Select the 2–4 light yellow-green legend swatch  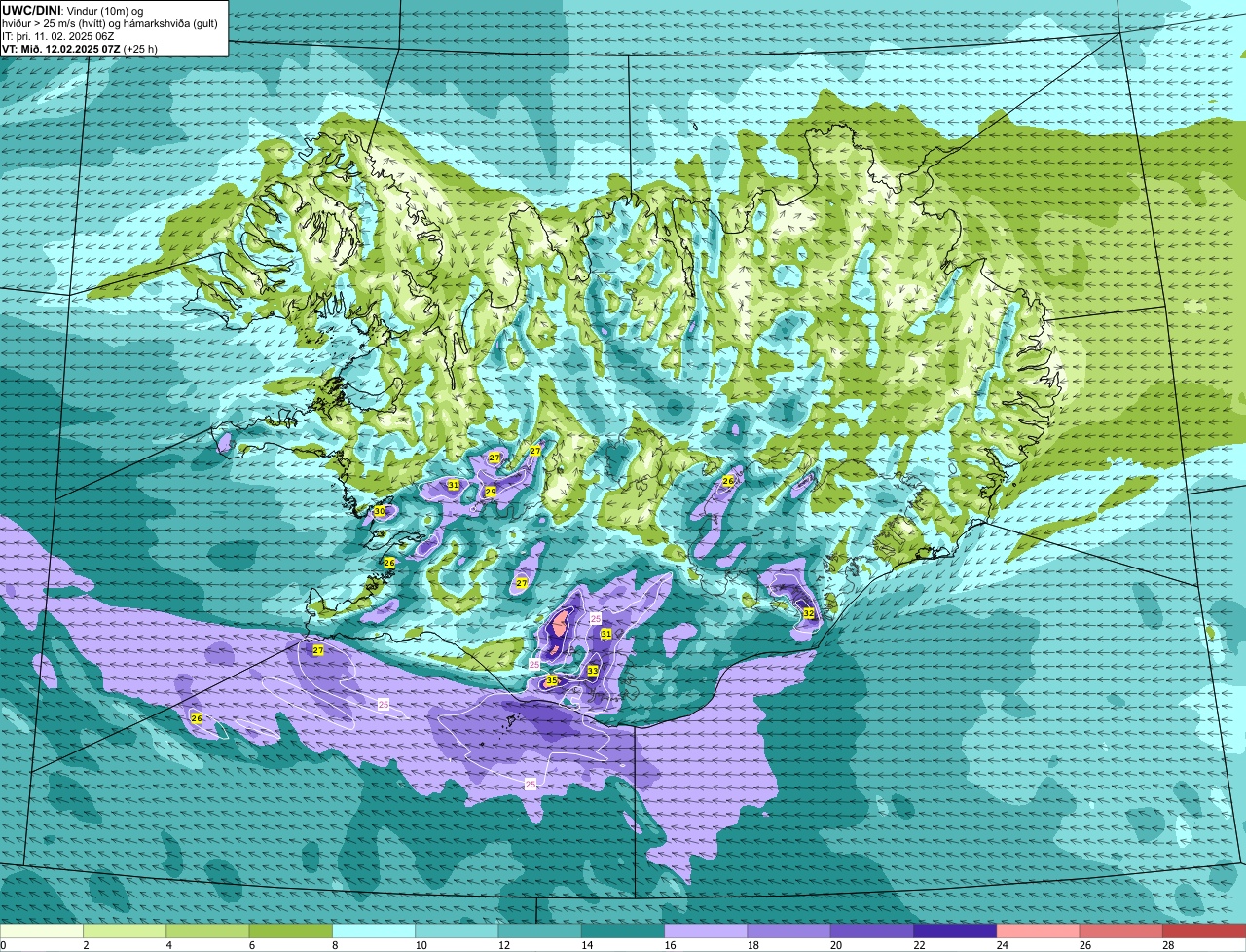[125, 932]
